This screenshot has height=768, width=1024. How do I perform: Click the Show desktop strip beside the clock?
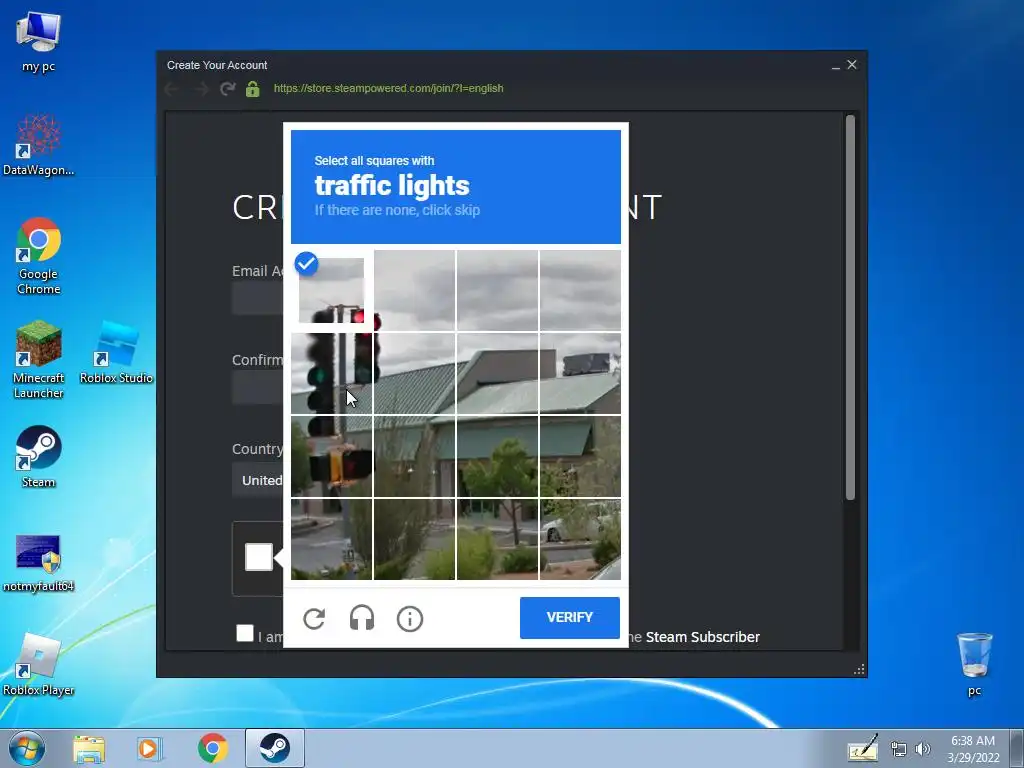(1017, 748)
